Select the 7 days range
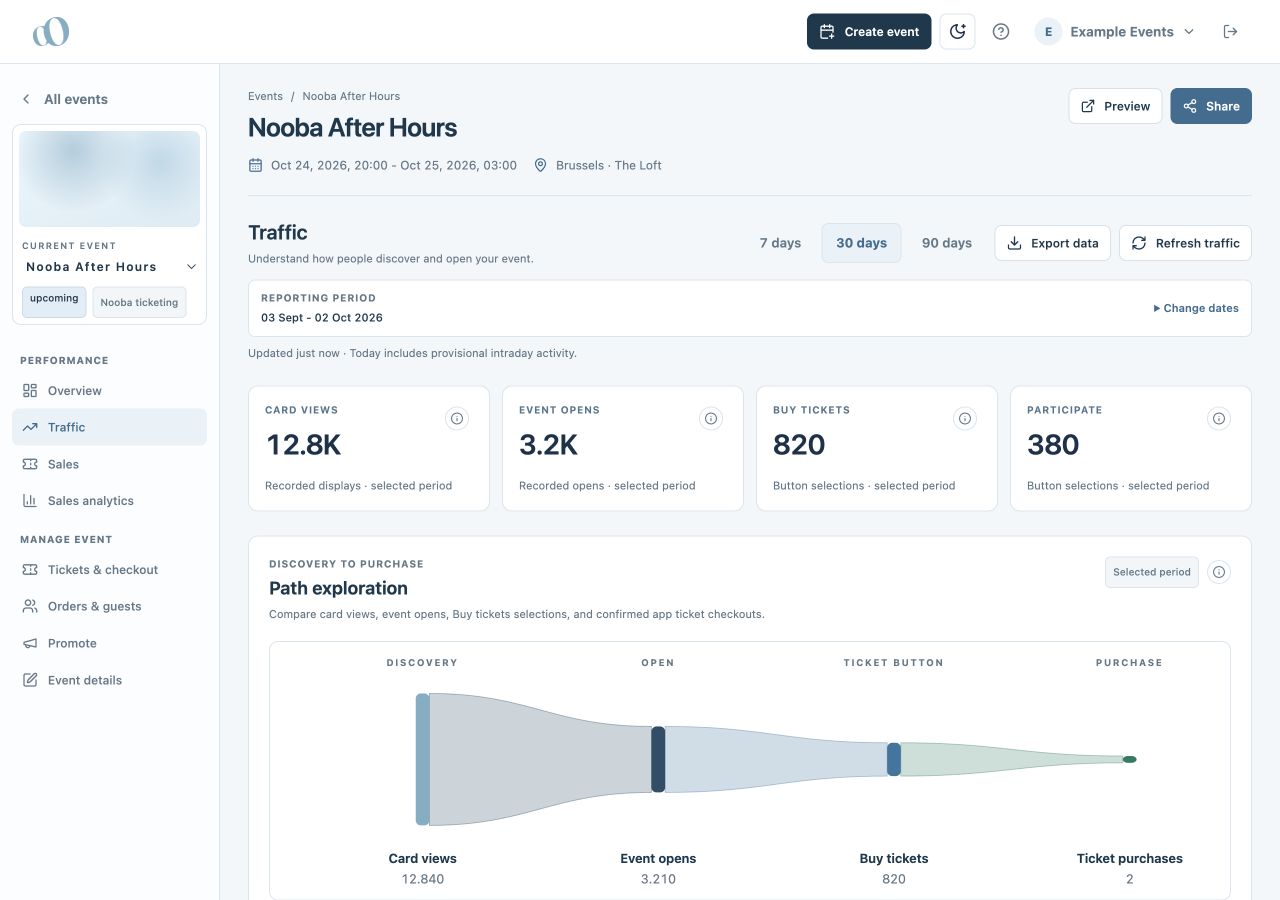This screenshot has width=1280, height=900. click(780, 243)
